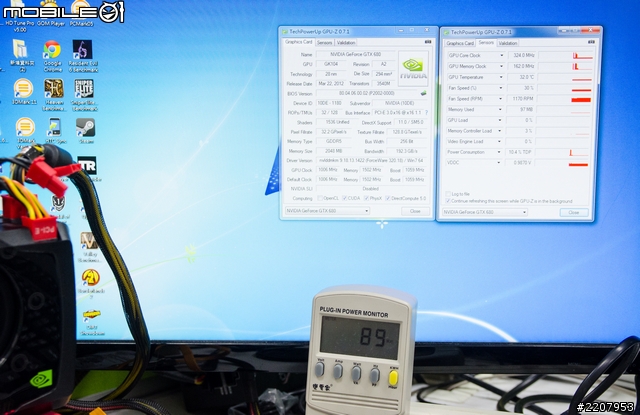This screenshot has width=640, height=415.
Task: Open Validation tab in left GPU-Z window
Action: click(x=346, y=42)
